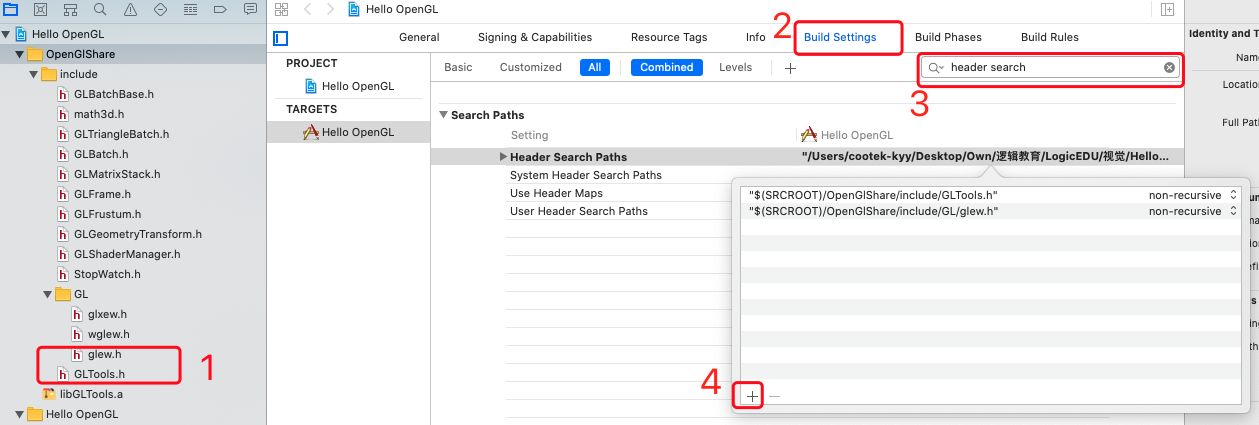The image size is (1259, 425).
Task: Open Signing & Capabilities tab
Action: pos(535,37)
